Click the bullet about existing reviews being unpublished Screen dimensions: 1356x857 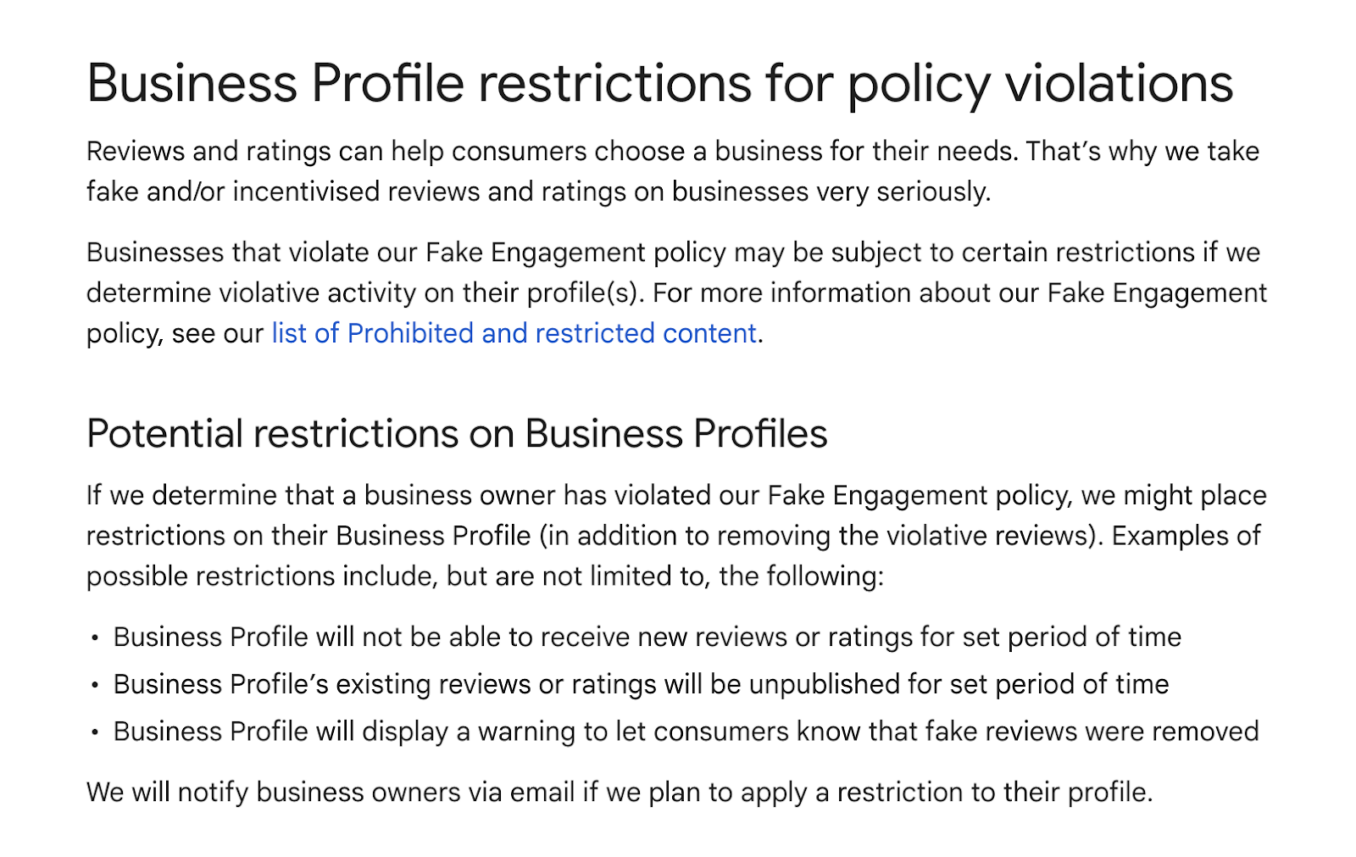coord(640,685)
